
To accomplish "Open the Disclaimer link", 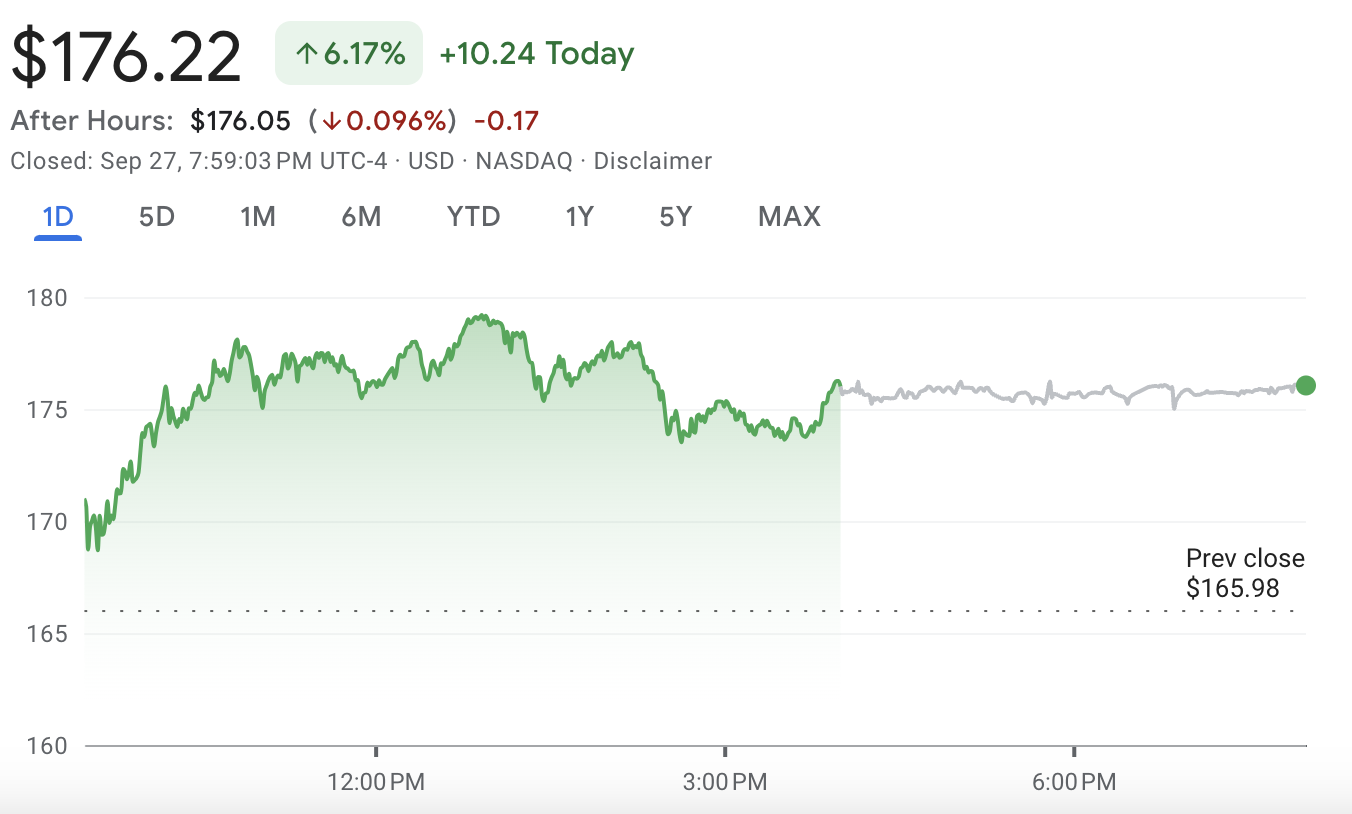I will coord(652,161).
